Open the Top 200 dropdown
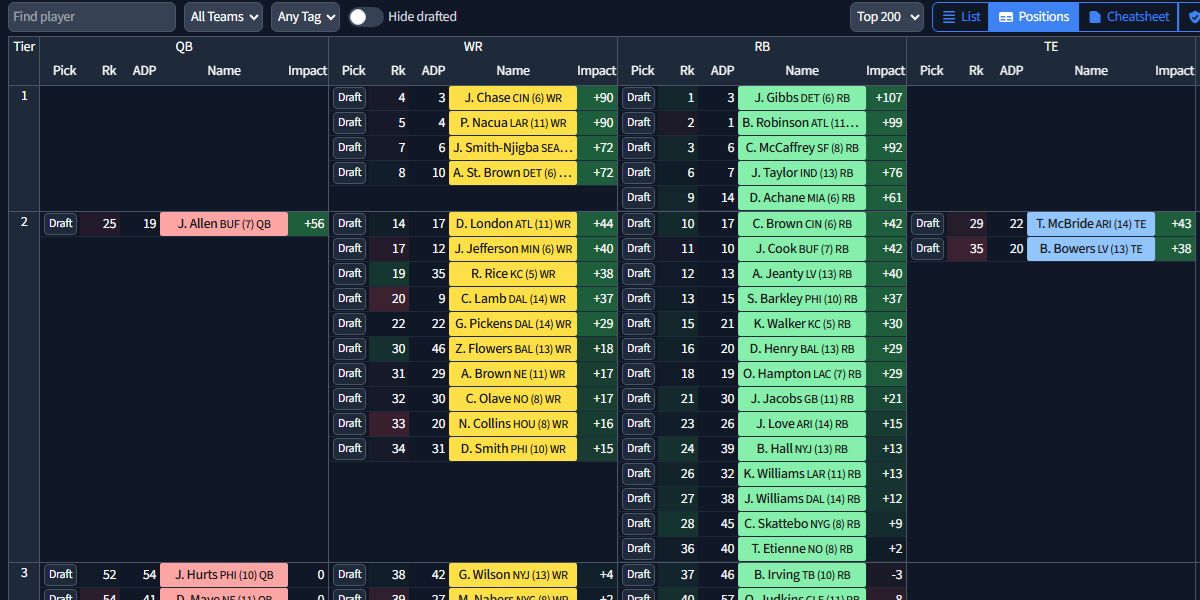The width and height of the screenshot is (1200, 600). (887, 17)
